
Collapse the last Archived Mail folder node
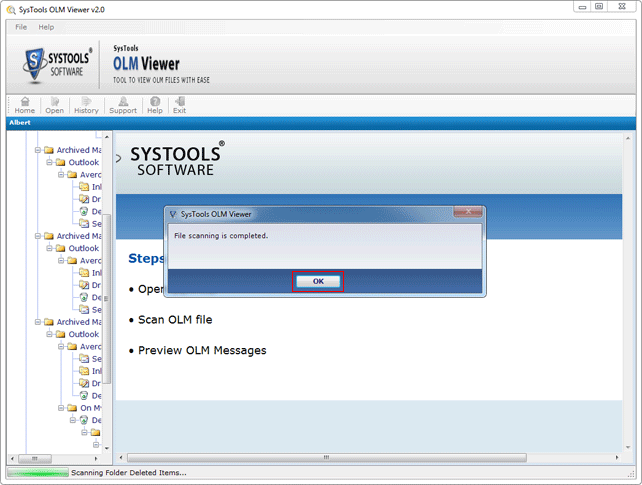[38, 322]
